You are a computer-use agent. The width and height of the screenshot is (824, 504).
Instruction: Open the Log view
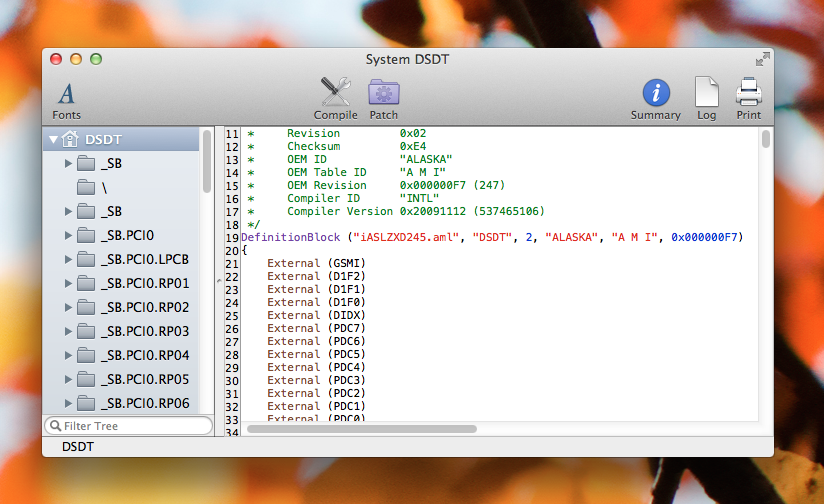706,99
